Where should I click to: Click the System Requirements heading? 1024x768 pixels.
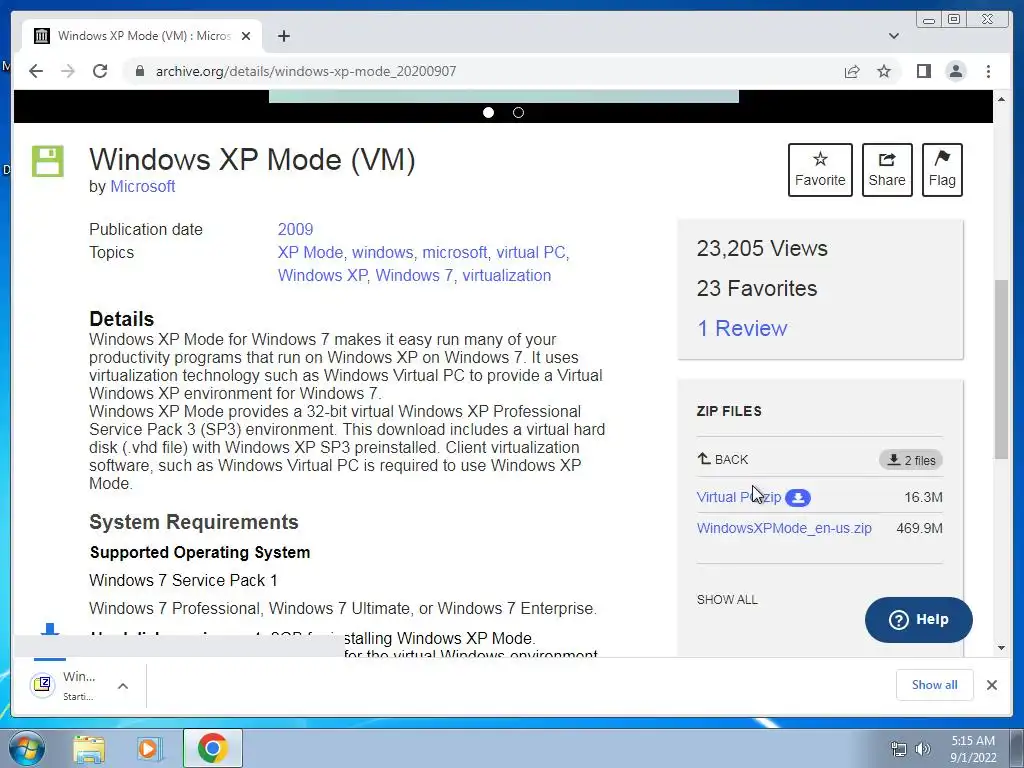pyautogui.click(x=194, y=522)
